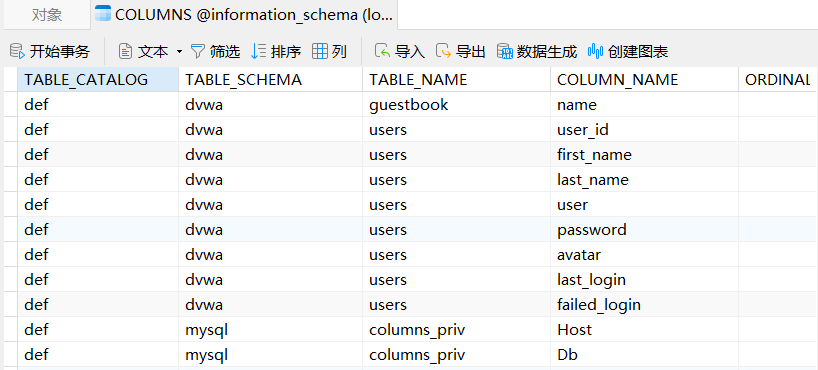The width and height of the screenshot is (818, 370).
Task: Expand the dropdown arrow next to 文本
Action: point(179,52)
